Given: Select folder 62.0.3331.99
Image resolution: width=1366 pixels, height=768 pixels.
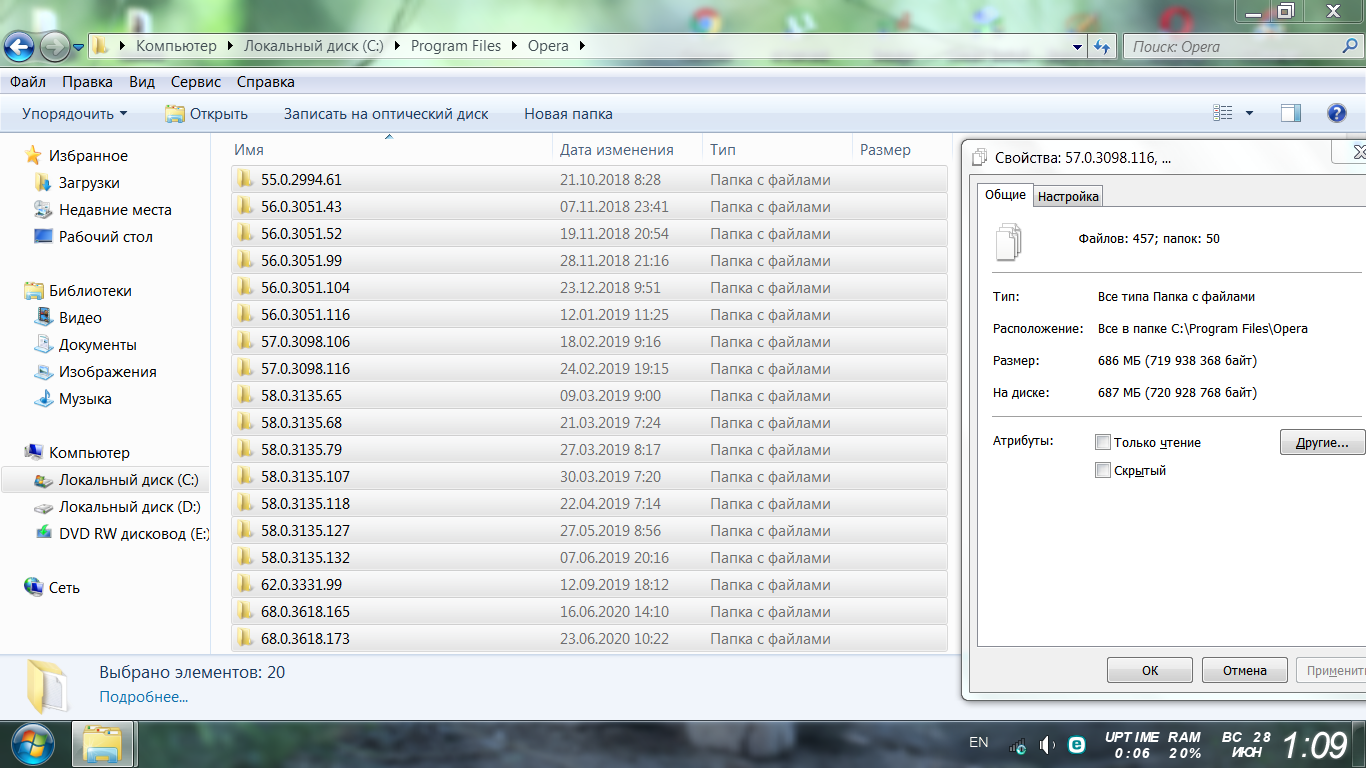Looking at the screenshot, I should point(588,585).
